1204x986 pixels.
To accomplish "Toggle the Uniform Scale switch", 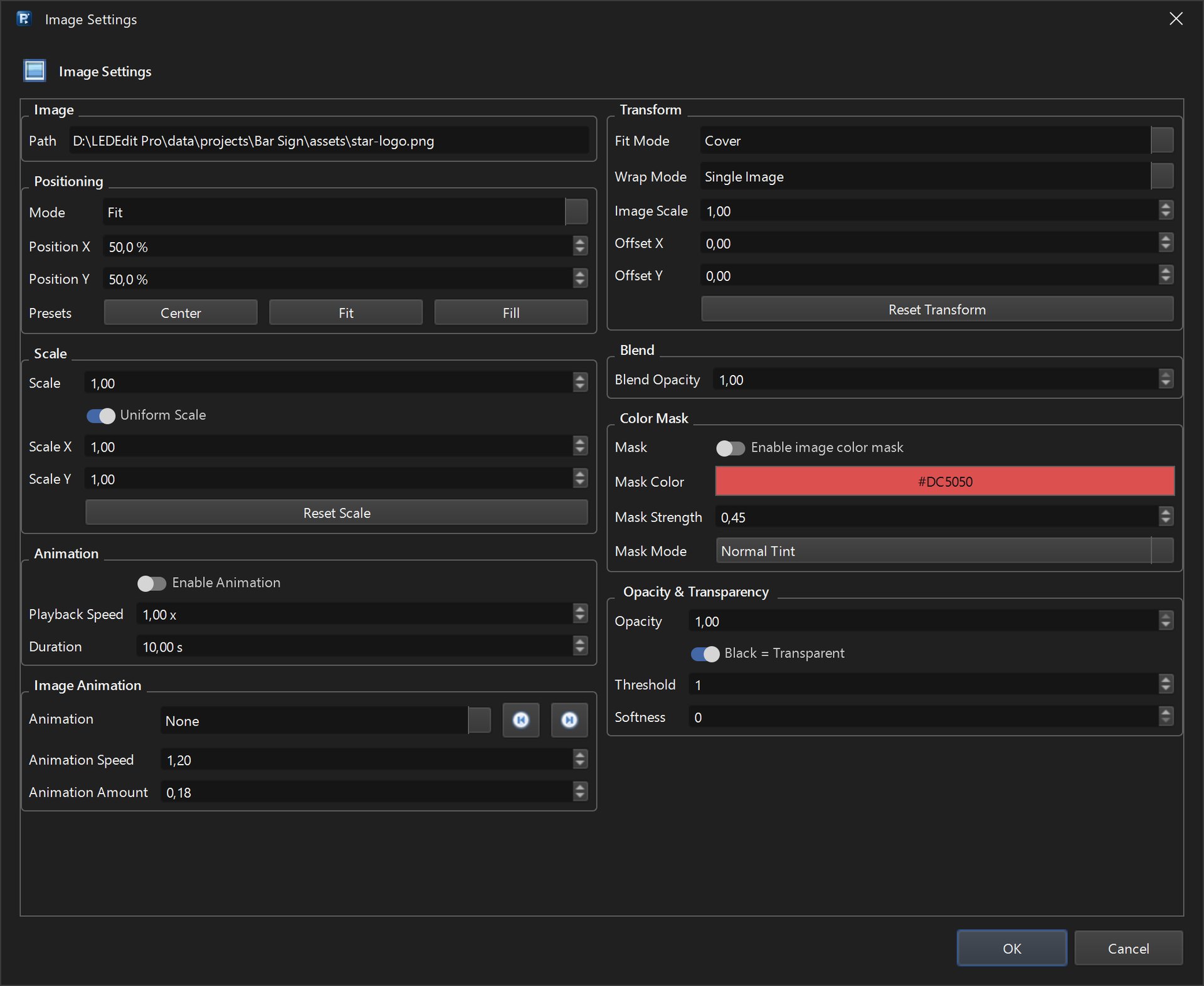I will tap(101, 415).
